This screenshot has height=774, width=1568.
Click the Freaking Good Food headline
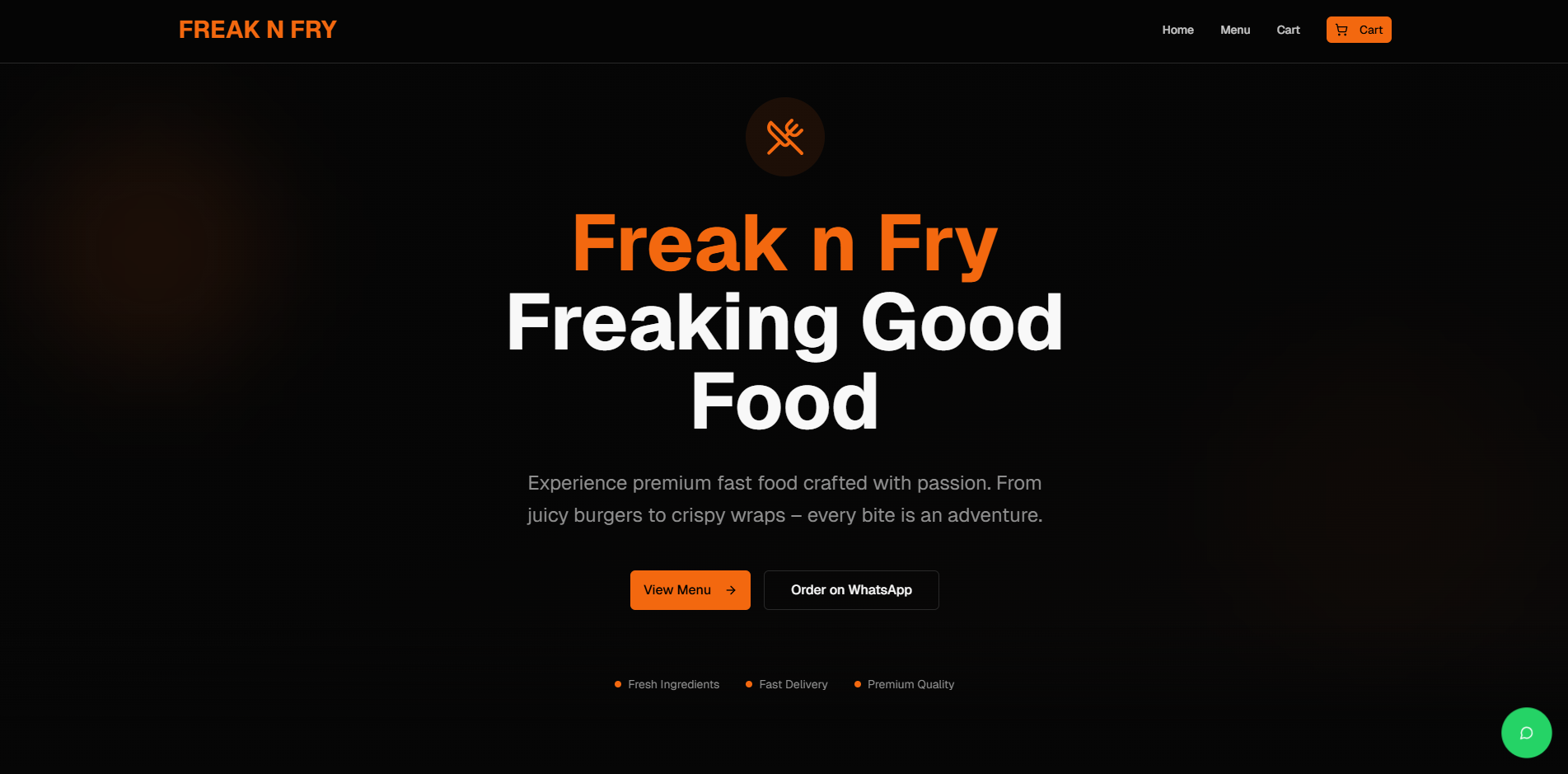pos(785,361)
